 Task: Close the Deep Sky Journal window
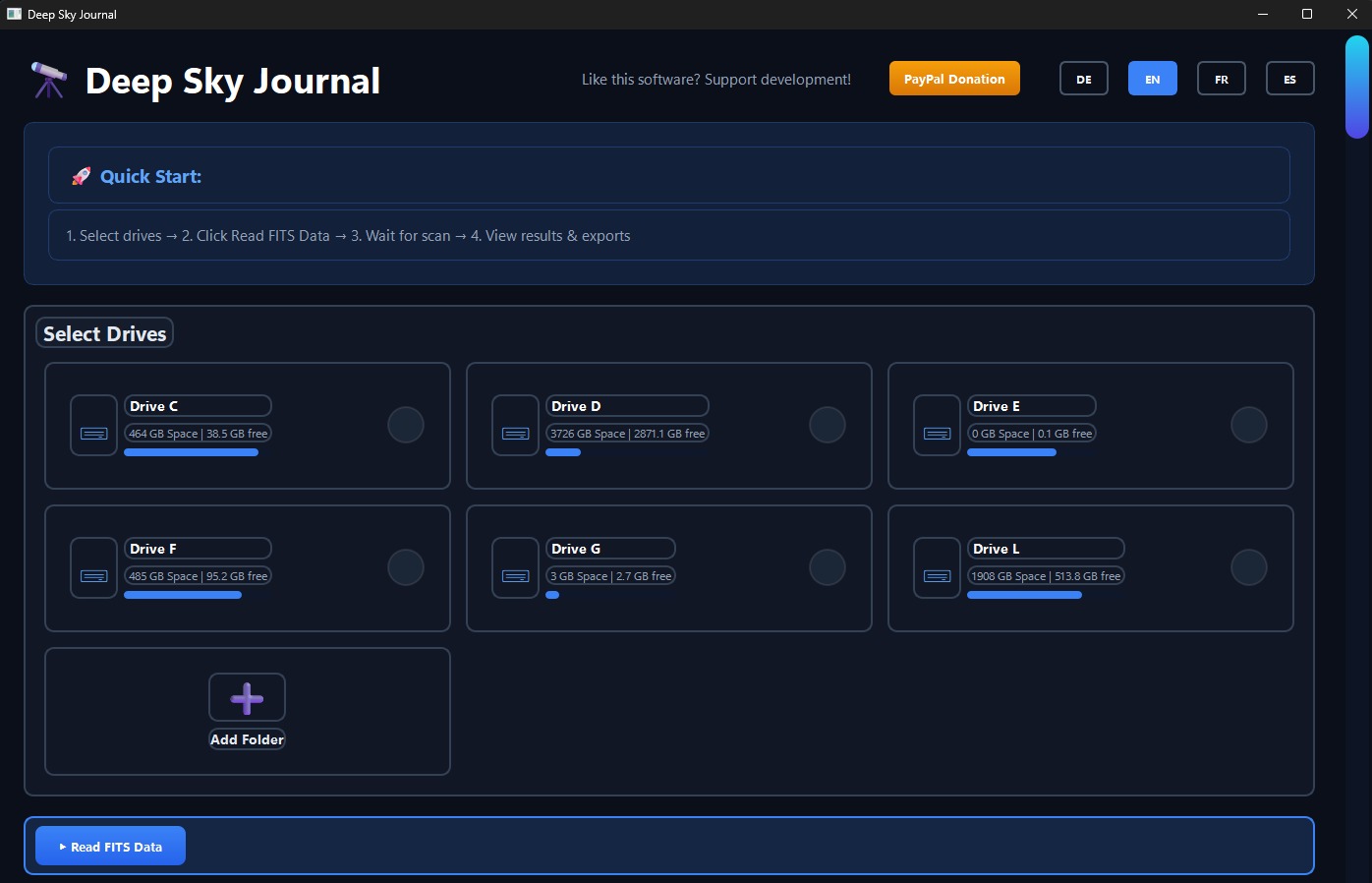point(1351,14)
